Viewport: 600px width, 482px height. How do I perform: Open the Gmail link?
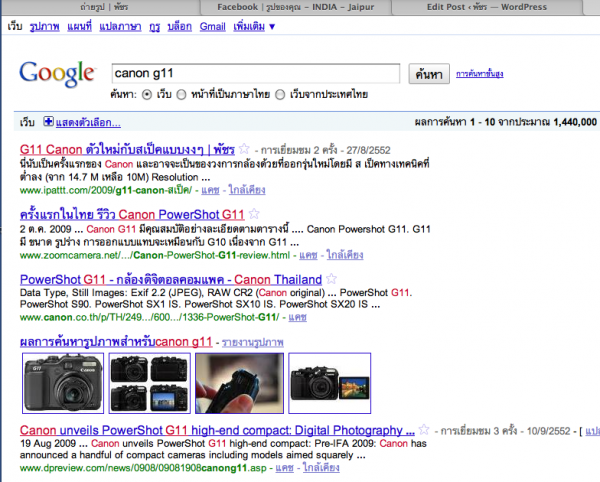click(212, 26)
